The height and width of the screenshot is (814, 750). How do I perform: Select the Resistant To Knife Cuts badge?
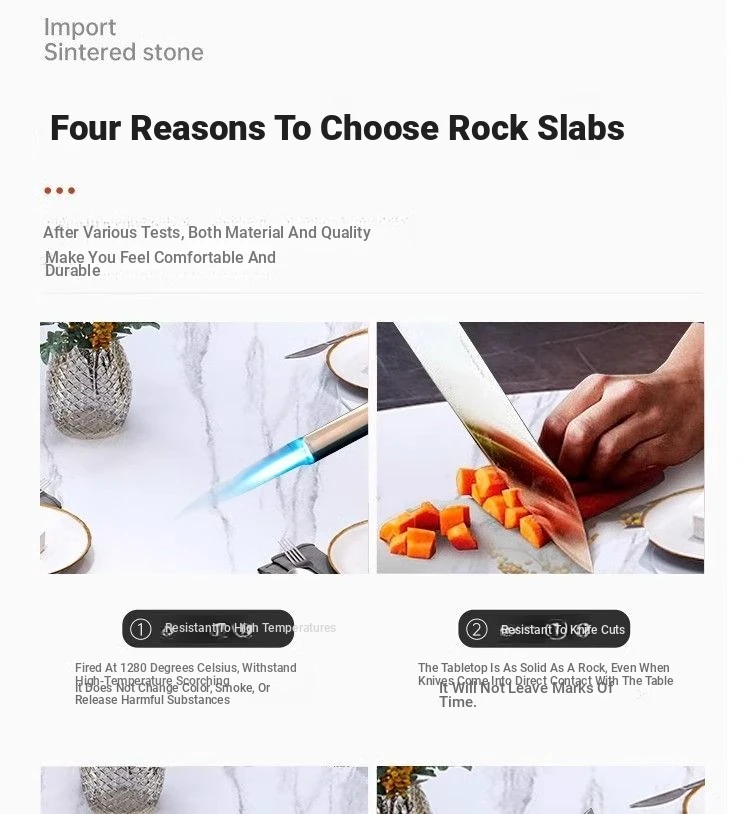544,629
